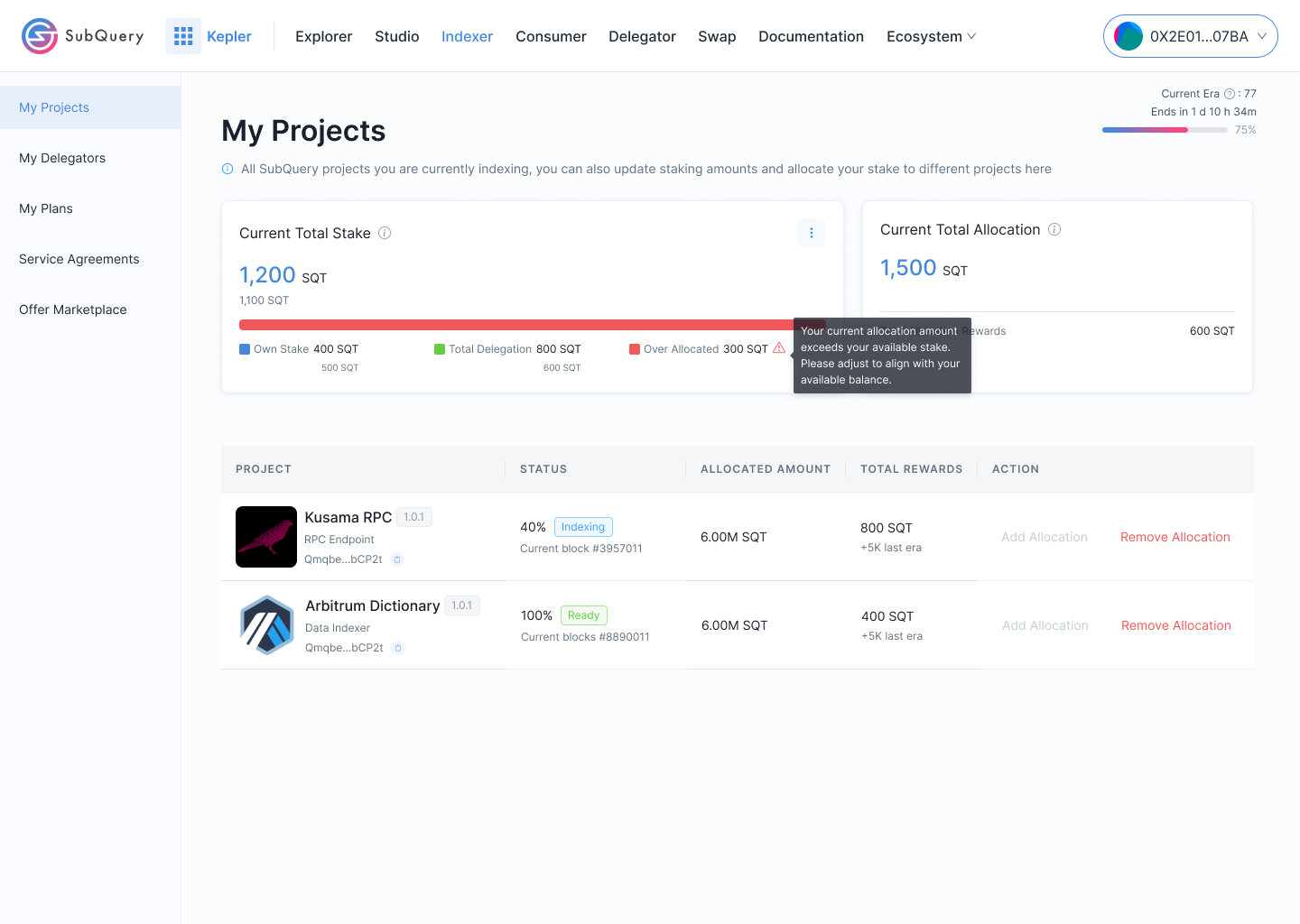The image size is (1300, 924).
Task: Click the SubQuery logo
Action: point(82,36)
